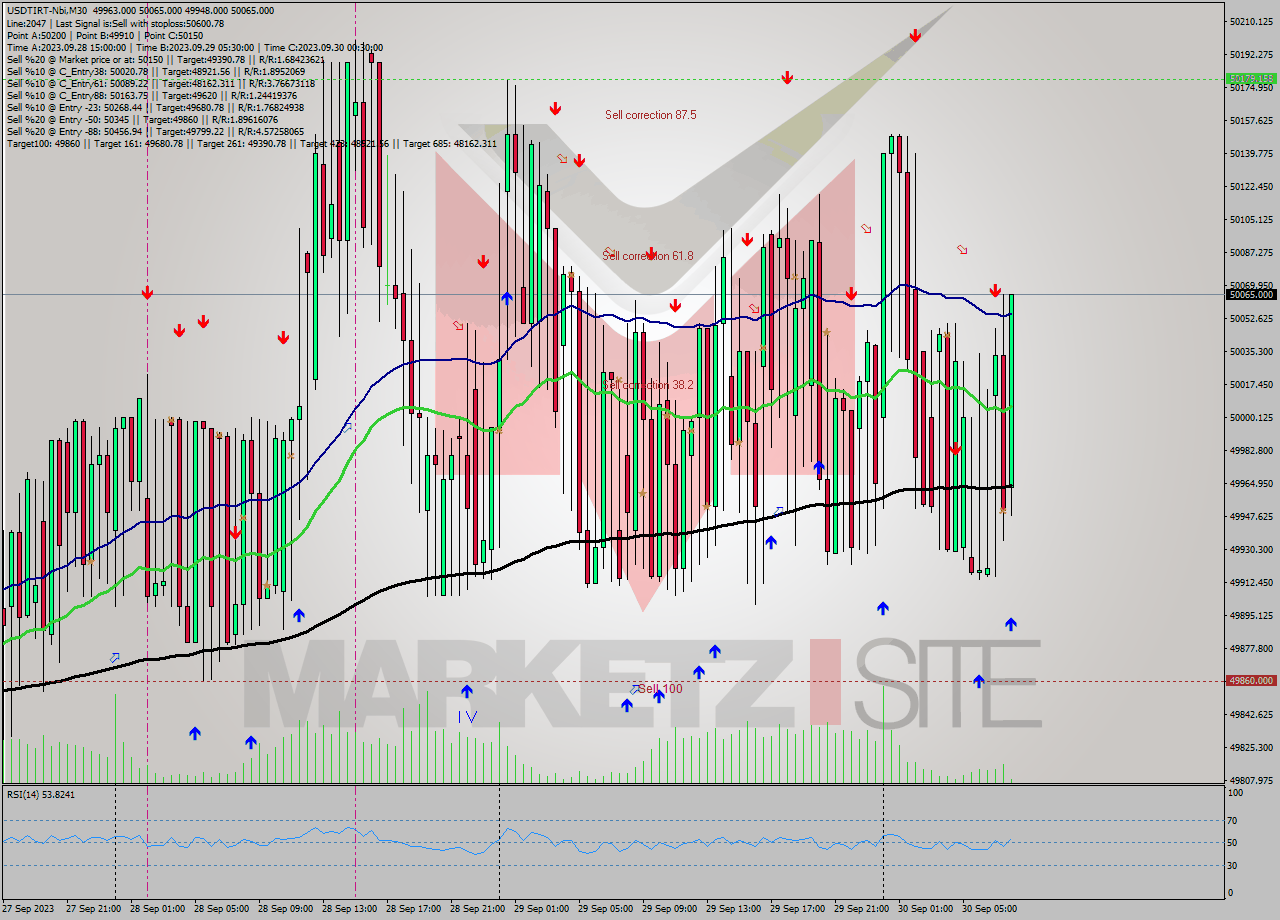
Task: Select the blue up arrow at the 28 Sep low
Action: (193, 735)
